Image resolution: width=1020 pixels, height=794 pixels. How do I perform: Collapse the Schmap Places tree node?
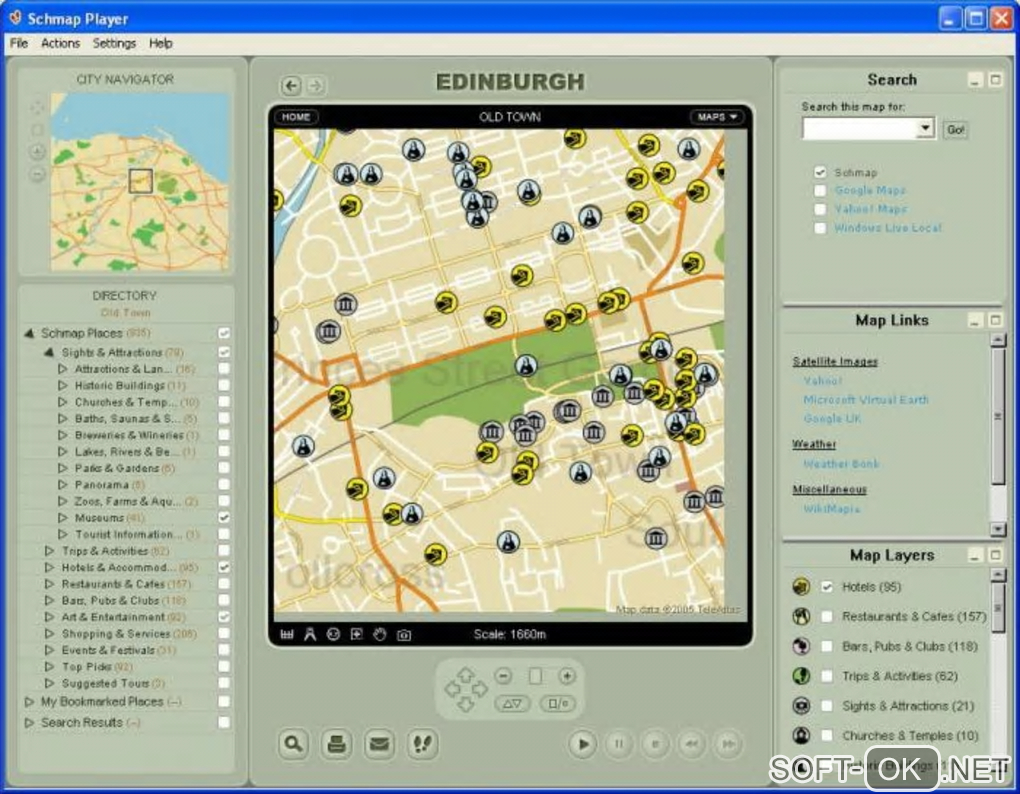pyautogui.click(x=29, y=333)
